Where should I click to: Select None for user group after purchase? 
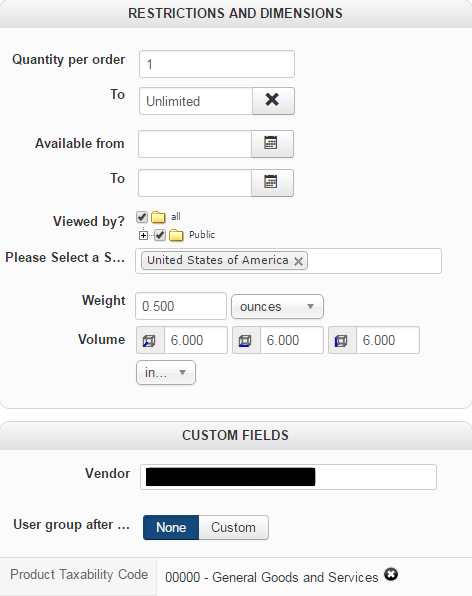coord(171,528)
